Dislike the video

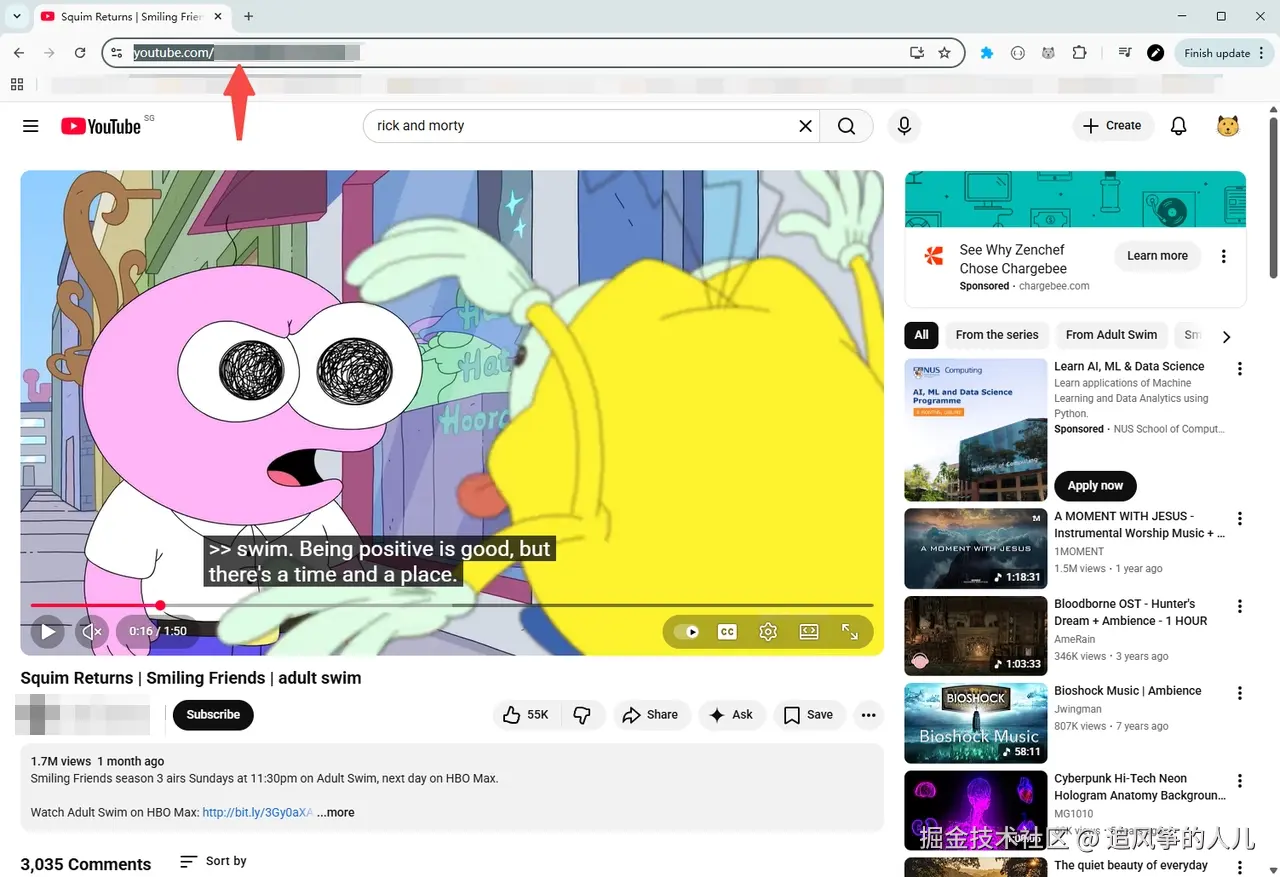[x=582, y=715]
